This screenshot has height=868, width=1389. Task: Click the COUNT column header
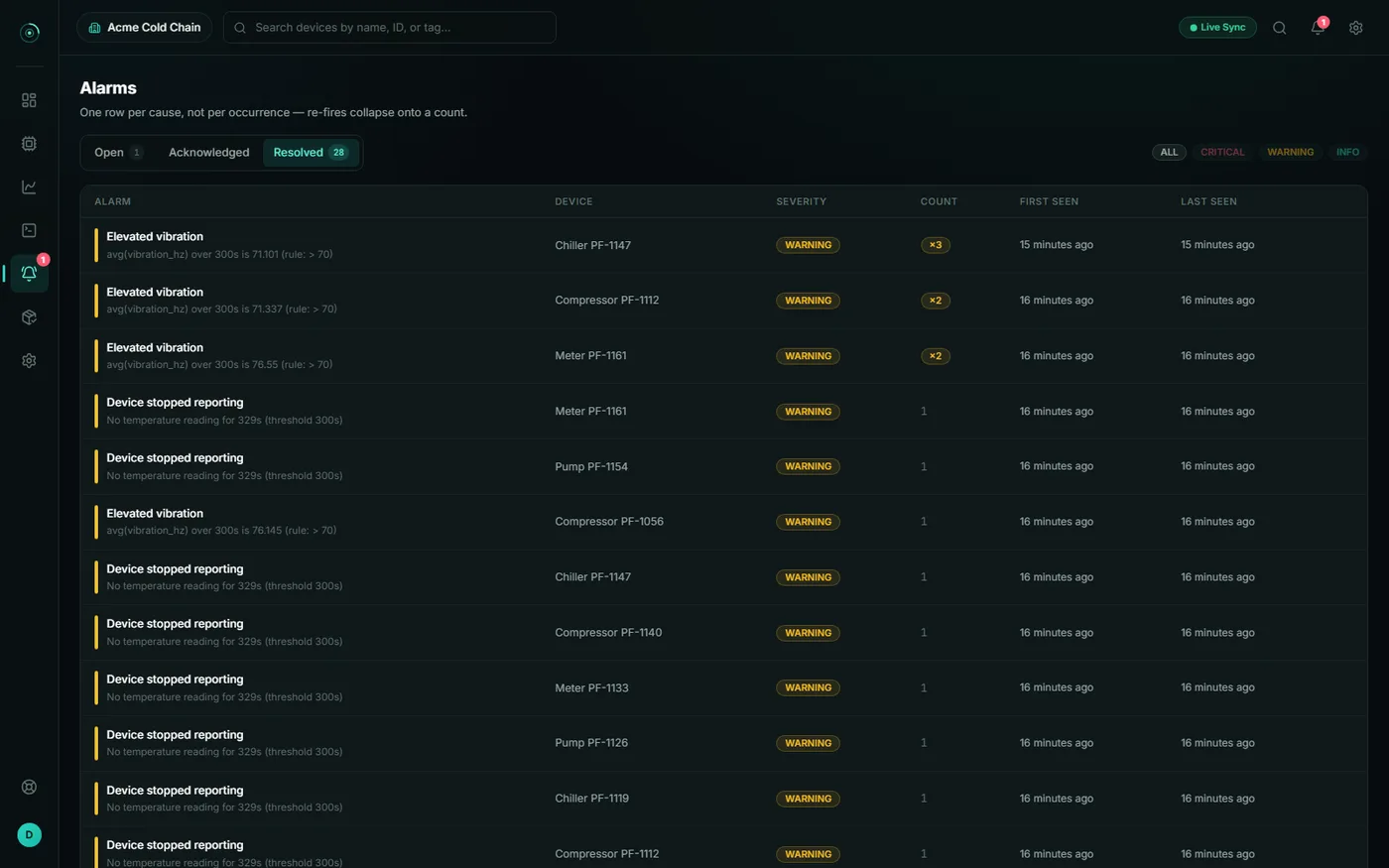939,201
